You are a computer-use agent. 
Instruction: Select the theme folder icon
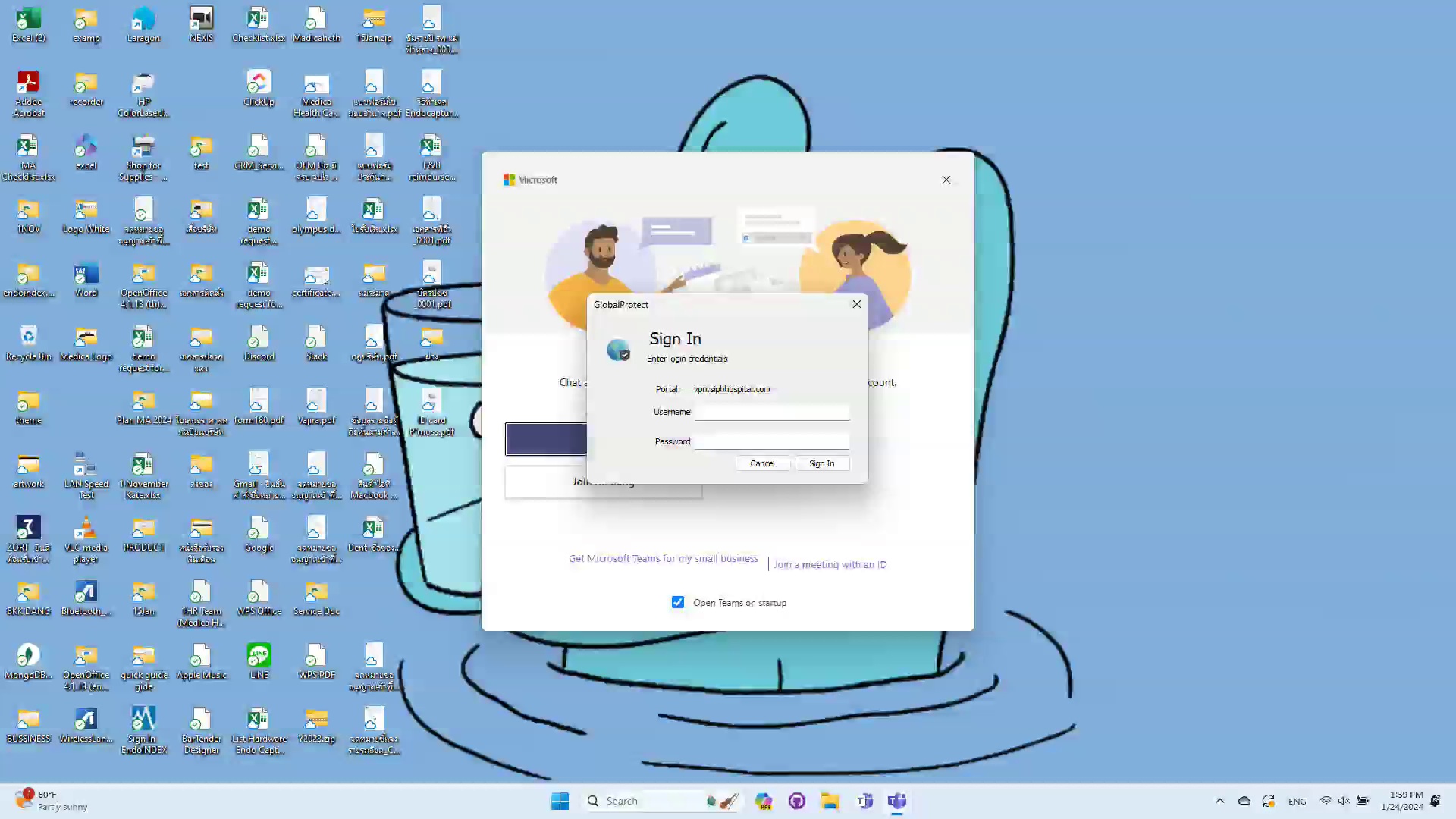[x=29, y=407]
